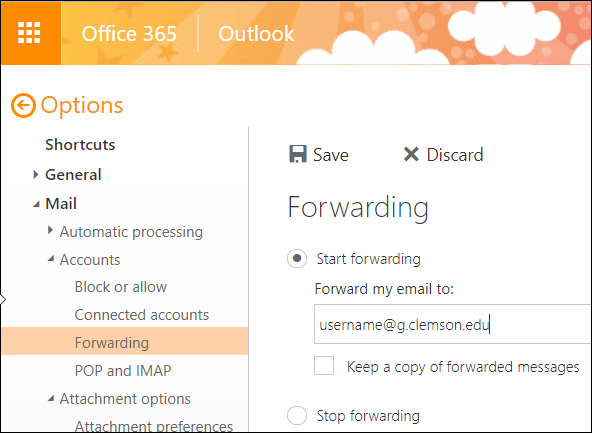Click the Office 365 header link

point(129,34)
